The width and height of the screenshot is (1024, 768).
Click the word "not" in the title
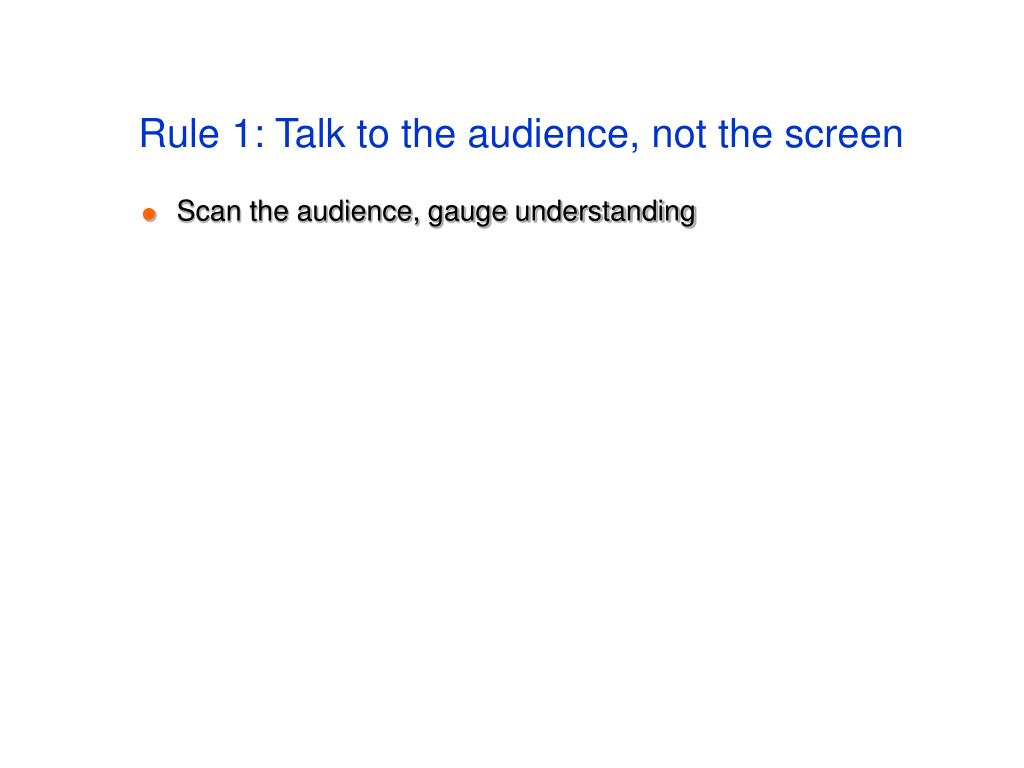[x=678, y=135]
